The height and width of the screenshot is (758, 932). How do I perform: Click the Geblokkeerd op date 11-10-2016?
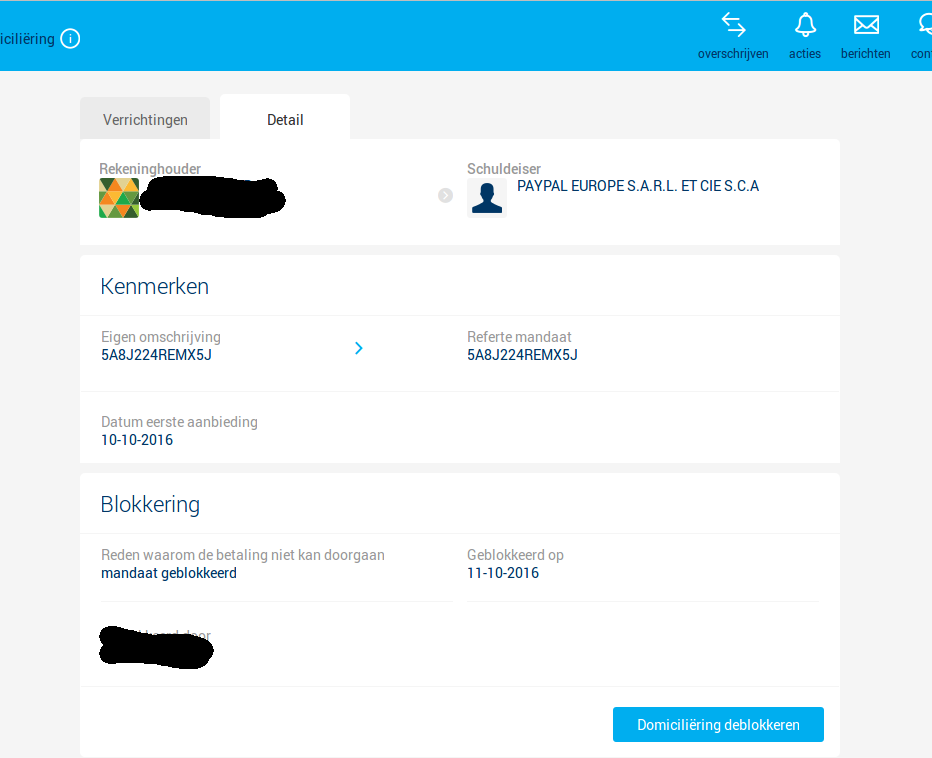click(x=503, y=574)
